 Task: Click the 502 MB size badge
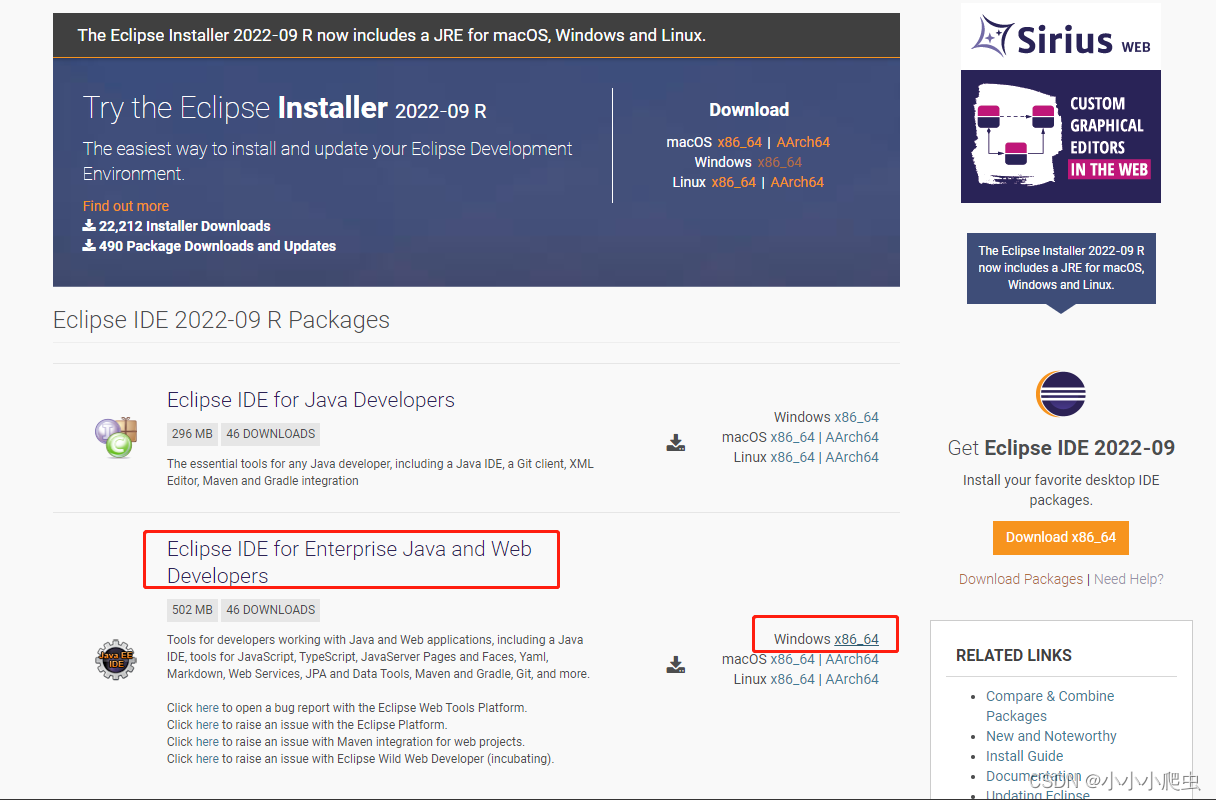pos(193,610)
